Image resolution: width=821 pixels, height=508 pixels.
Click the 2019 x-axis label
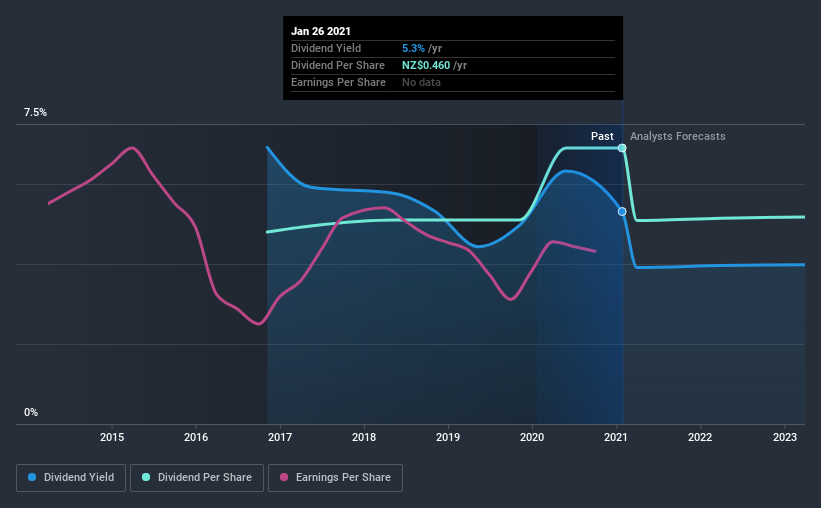click(x=448, y=437)
